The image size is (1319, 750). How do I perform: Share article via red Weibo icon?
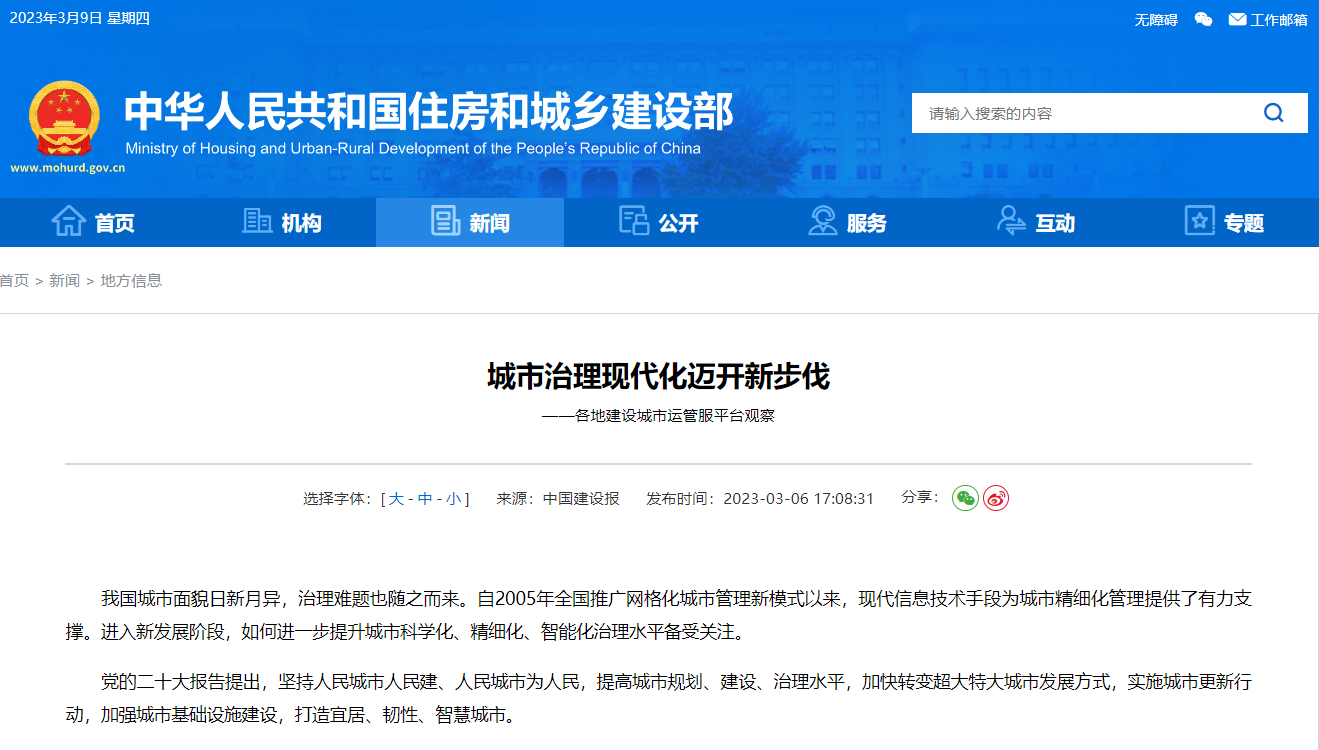(996, 498)
